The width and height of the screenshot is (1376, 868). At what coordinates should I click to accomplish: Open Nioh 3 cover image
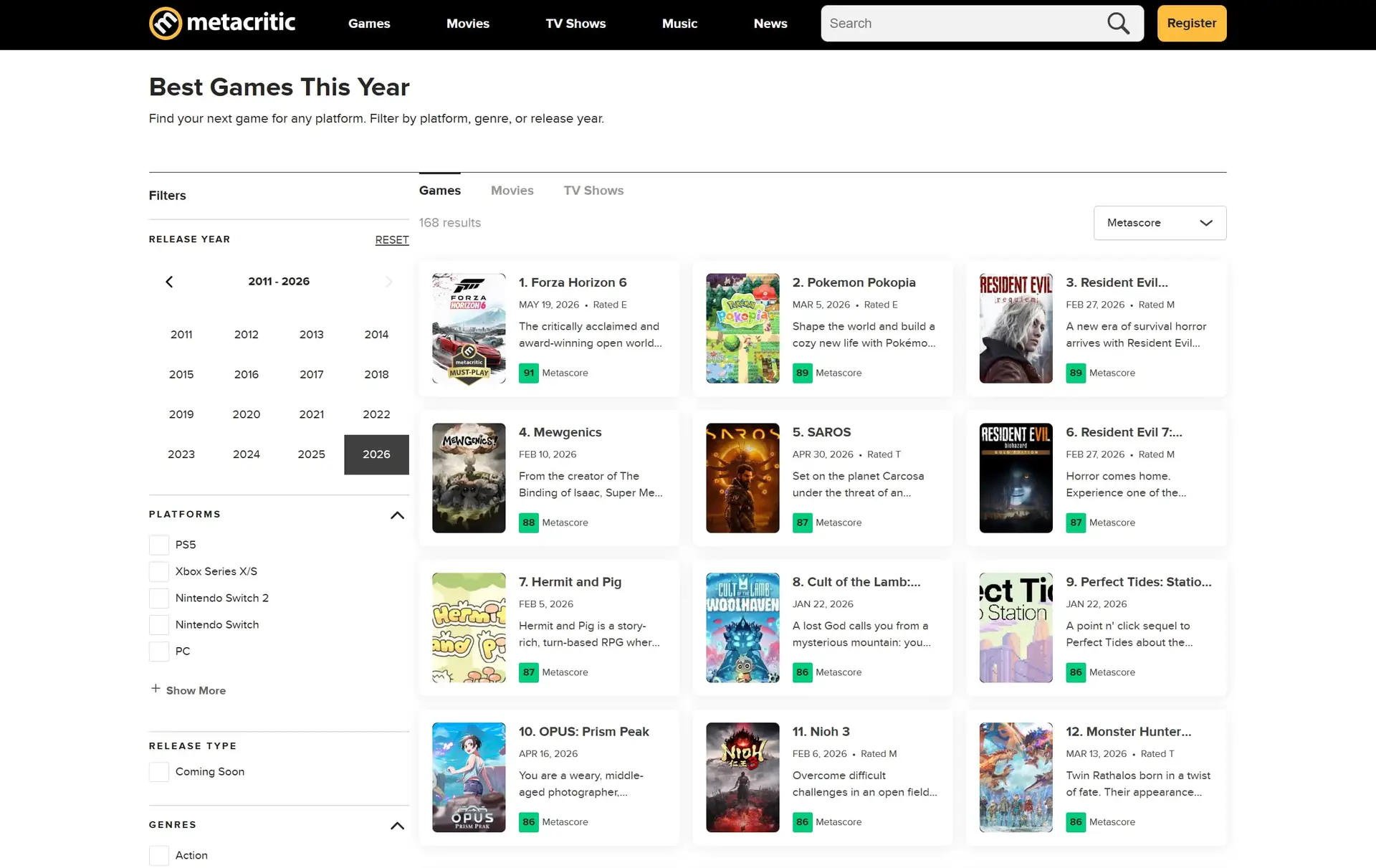point(742,778)
